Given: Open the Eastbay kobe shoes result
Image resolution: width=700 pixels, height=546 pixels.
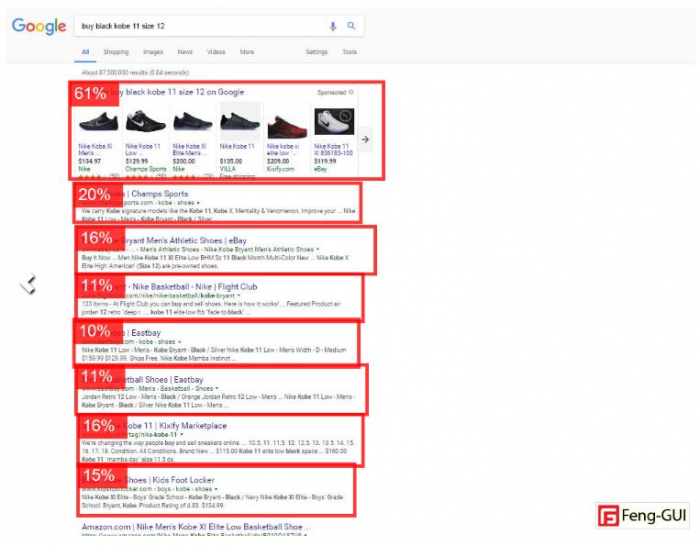Looking at the screenshot, I should coord(144,333).
